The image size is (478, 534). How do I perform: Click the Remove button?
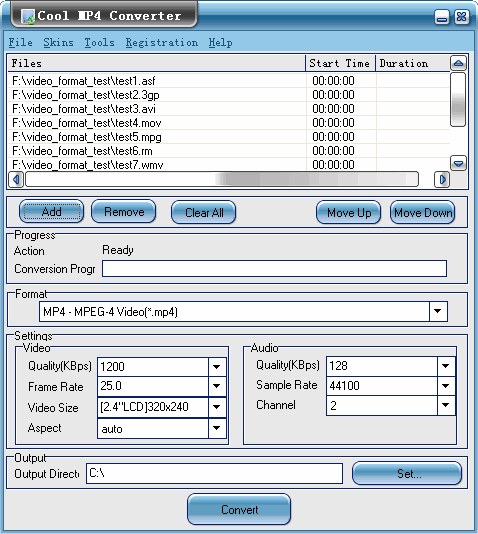point(124,211)
